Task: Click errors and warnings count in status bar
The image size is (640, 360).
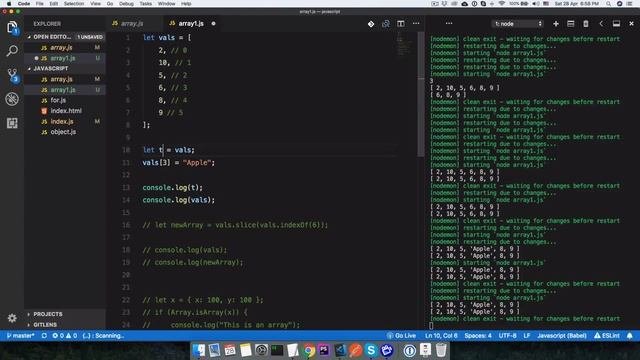Action: point(64,336)
